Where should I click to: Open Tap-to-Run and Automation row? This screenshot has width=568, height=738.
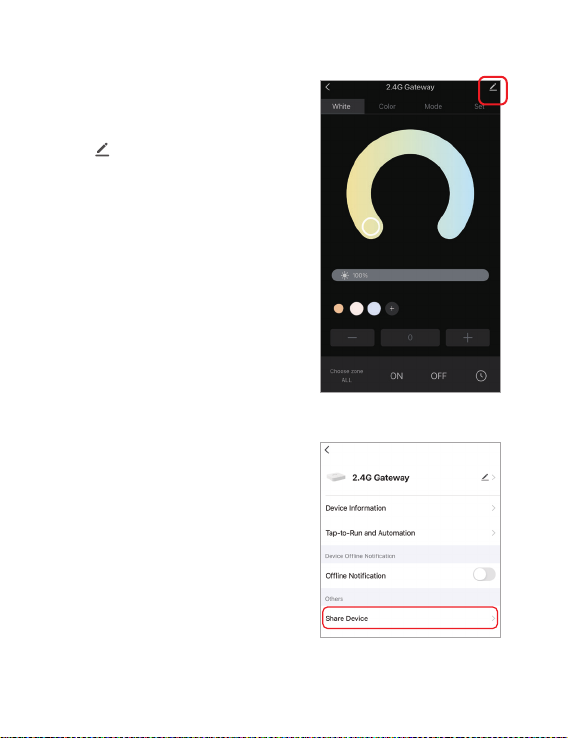point(410,533)
